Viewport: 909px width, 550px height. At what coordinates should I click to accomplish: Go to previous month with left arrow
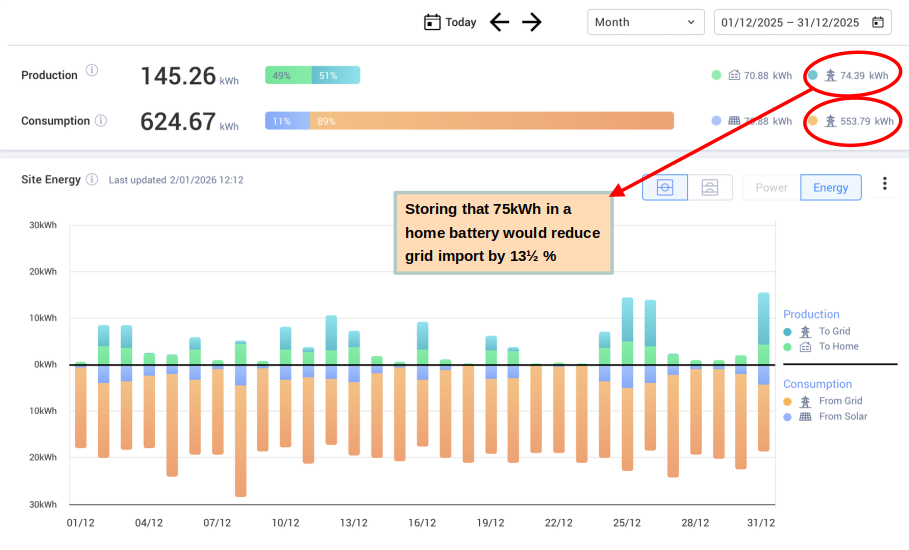(500, 22)
